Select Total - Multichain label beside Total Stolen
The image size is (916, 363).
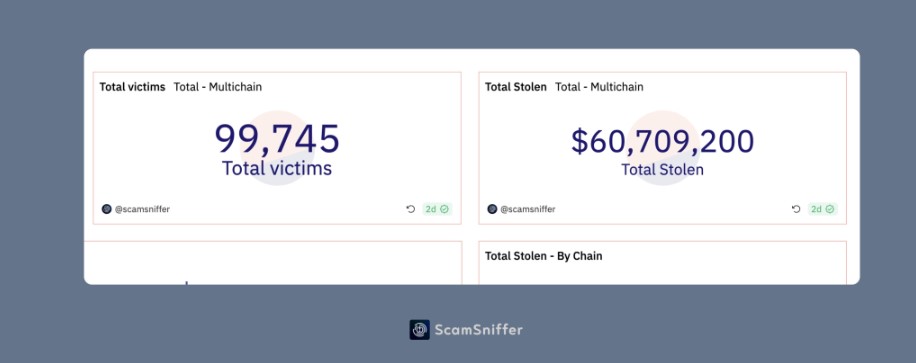click(599, 87)
